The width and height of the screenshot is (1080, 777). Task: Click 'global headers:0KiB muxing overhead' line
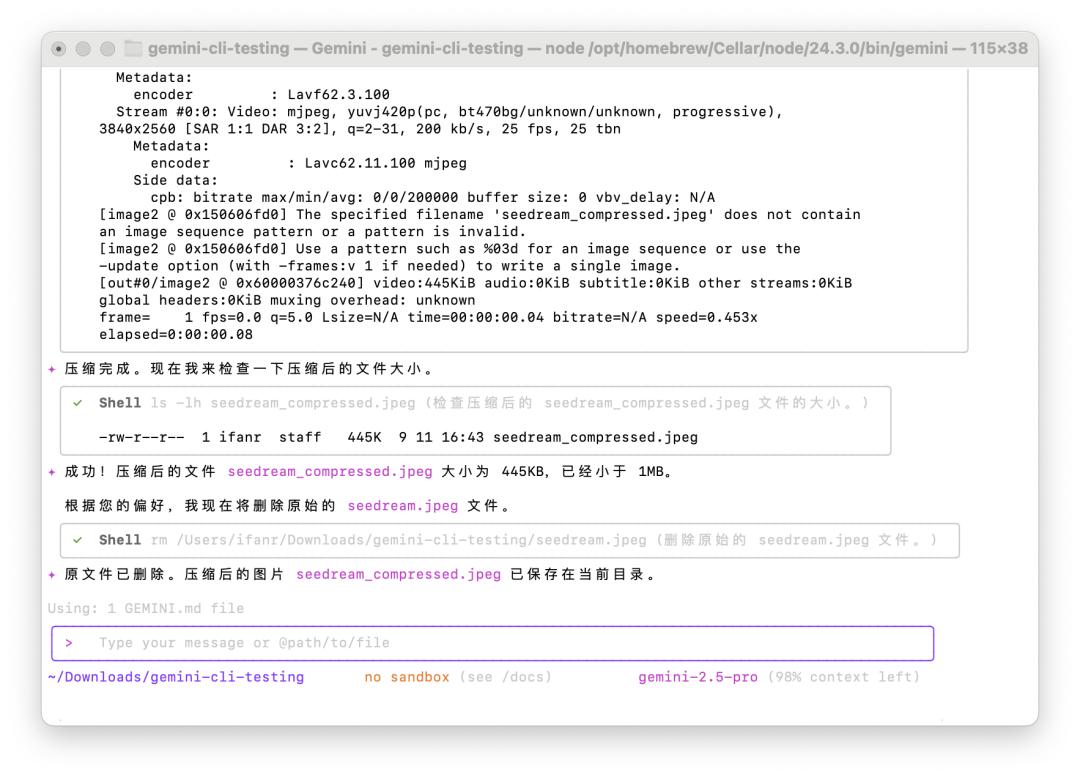click(x=287, y=300)
